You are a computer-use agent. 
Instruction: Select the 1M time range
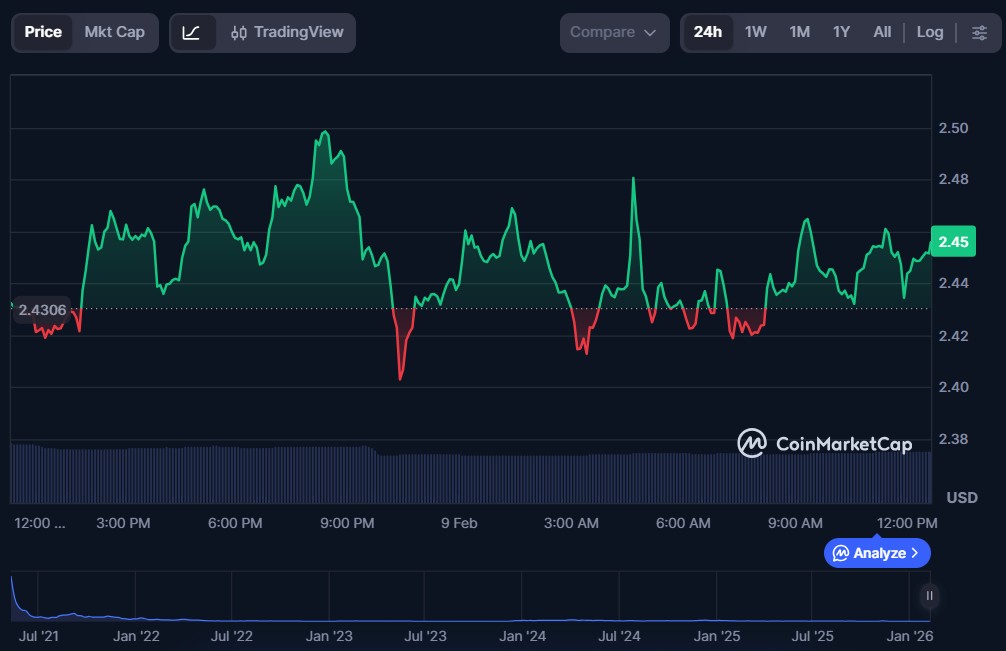point(799,32)
